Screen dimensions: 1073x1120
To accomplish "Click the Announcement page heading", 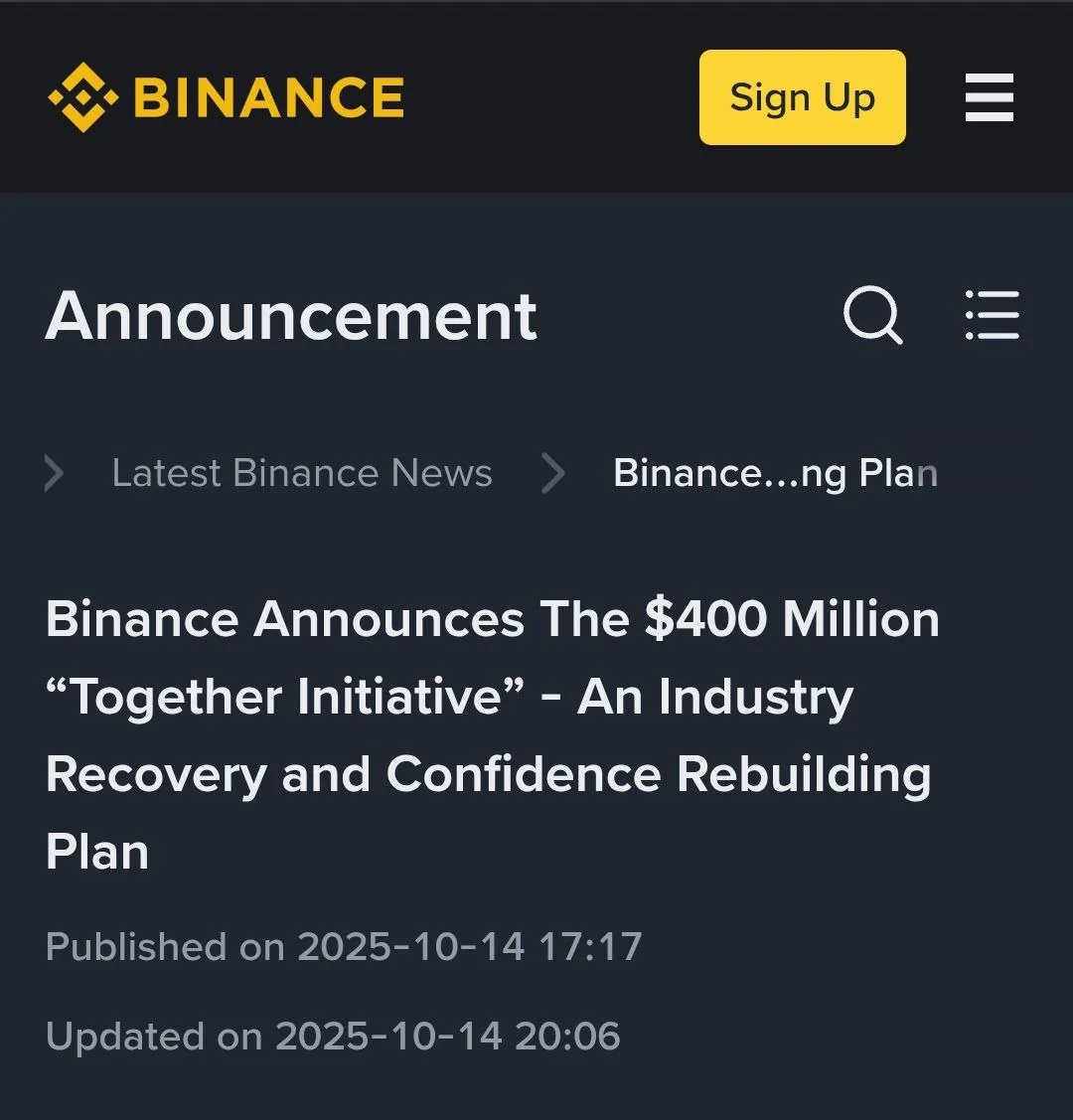I will click(291, 316).
